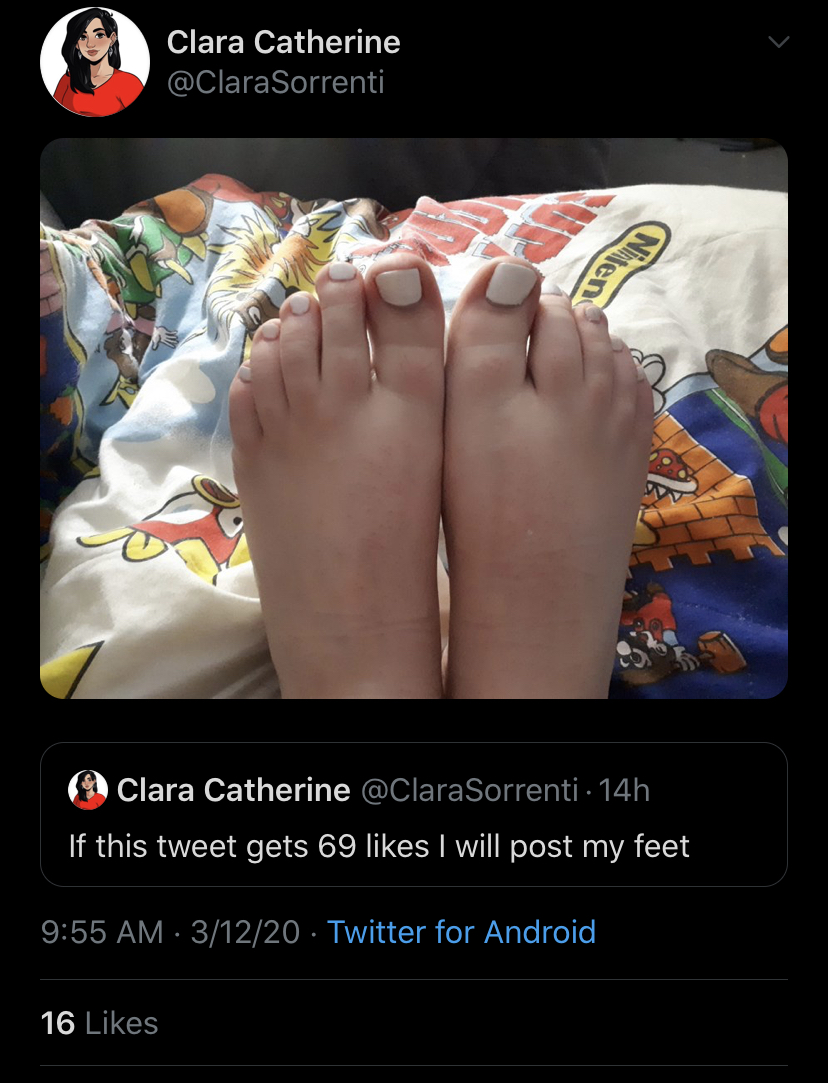The height and width of the screenshot is (1083, 828).
Task: Click the word Likes beside count
Action: pyautogui.click(x=122, y=1023)
